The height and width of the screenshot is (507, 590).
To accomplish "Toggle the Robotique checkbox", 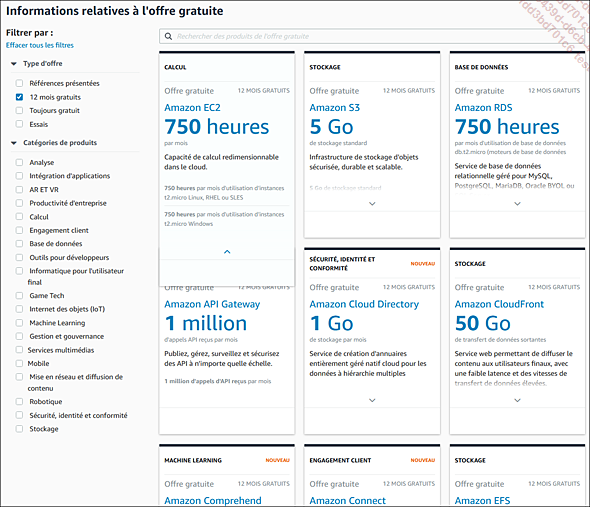I will pos(19,402).
